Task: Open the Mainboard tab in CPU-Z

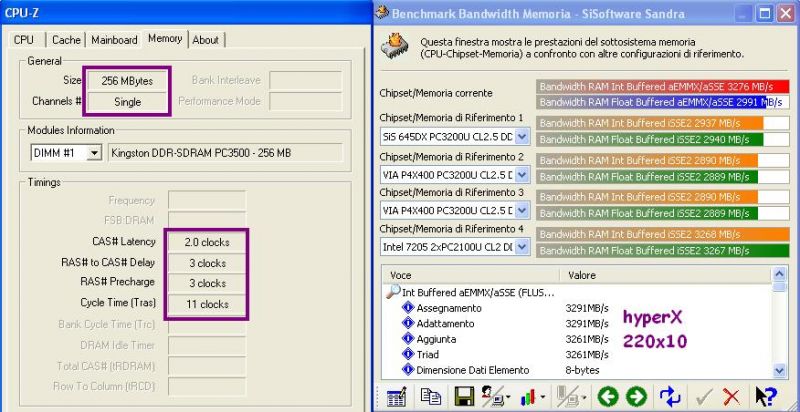Action: (x=114, y=40)
